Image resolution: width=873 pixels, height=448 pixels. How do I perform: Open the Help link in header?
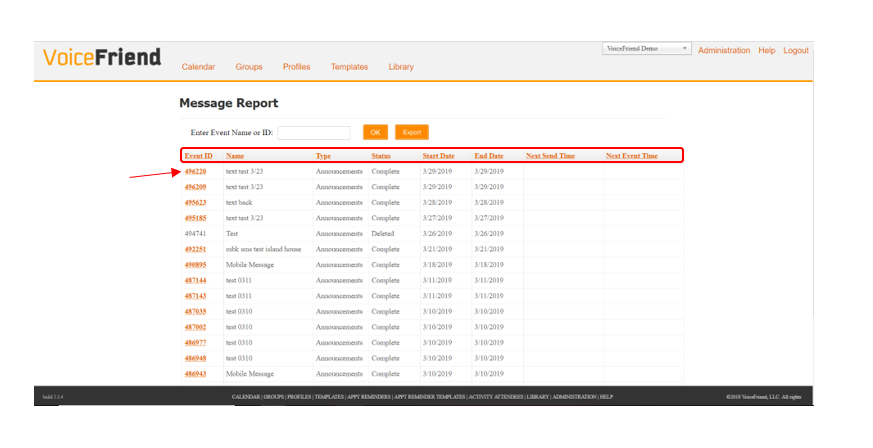pos(767,50)
